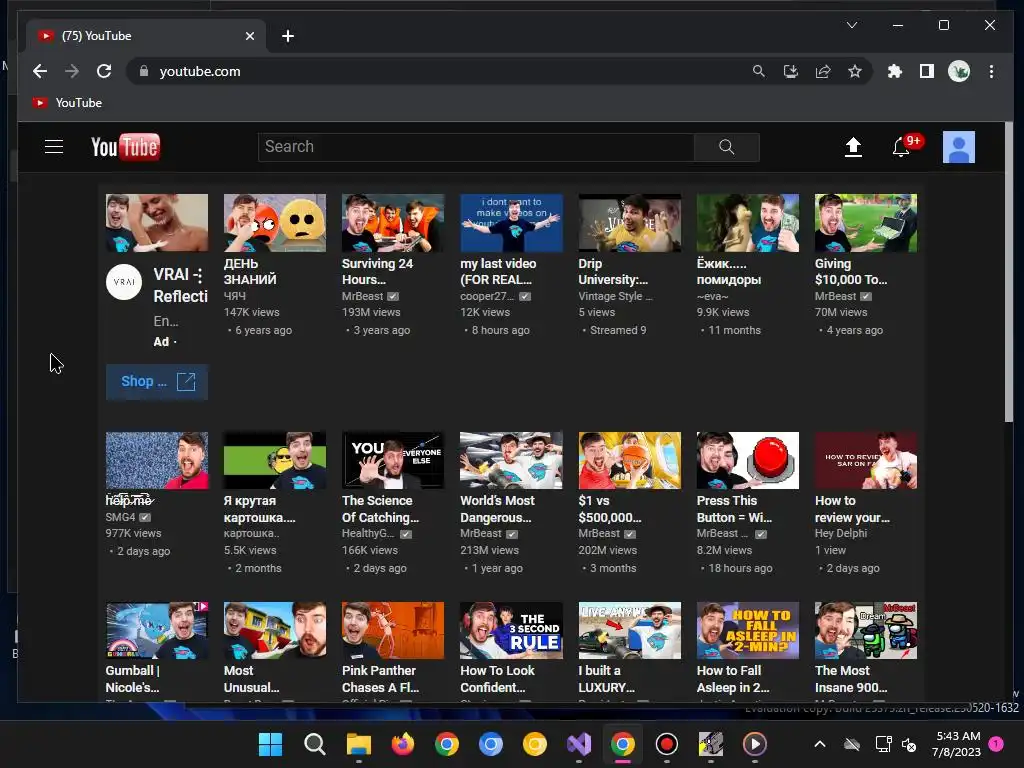Viewport: 1024px width, 768px height.
Task: Click the share this page icon
Action: coord(823,71)
